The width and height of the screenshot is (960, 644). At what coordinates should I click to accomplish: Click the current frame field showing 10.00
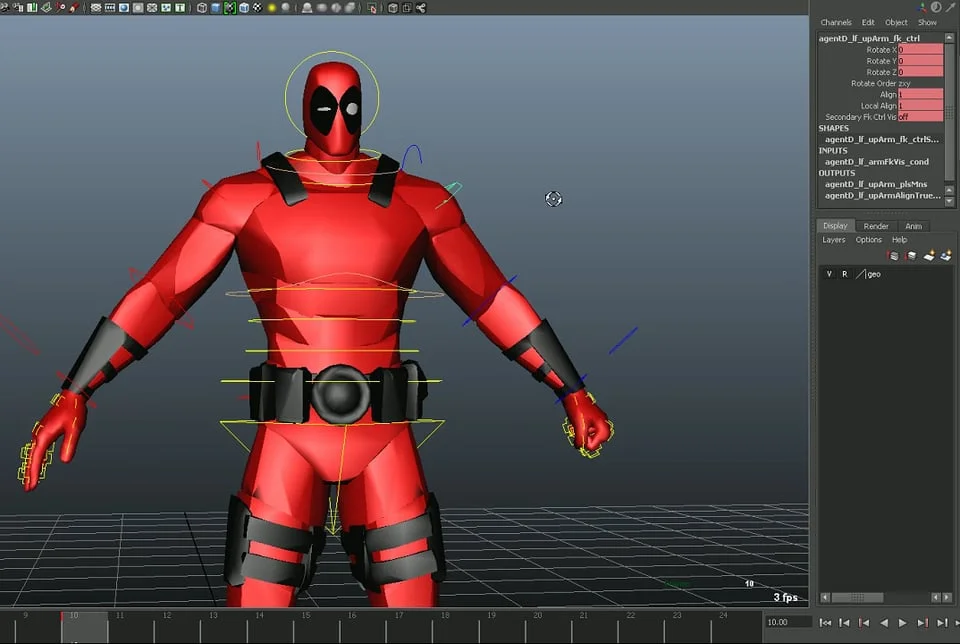(789, 622)
